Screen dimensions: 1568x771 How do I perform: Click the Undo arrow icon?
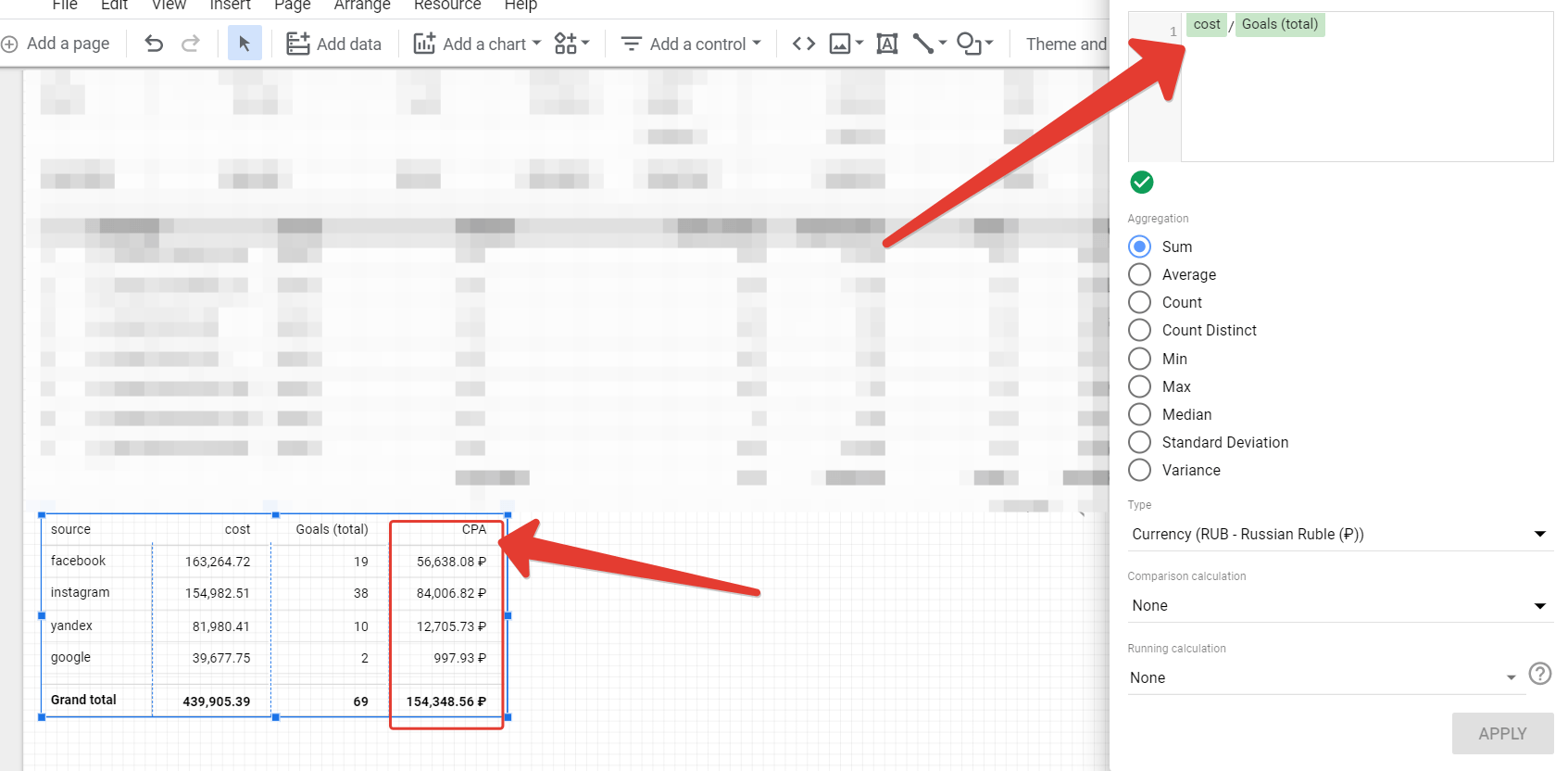(x=154, y=44)
